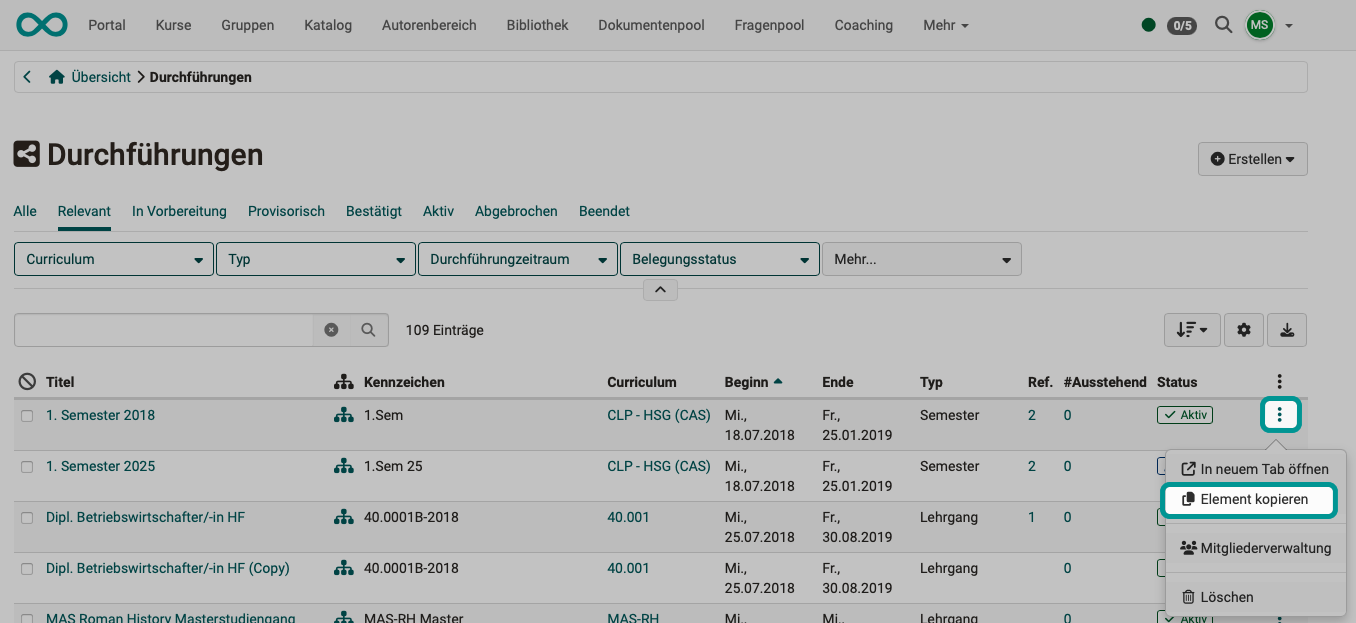Select the checkbox next to 'Dipl. Betriebswirtschafter/-in HF'
The width and height of the screenshot is (1356, 623).
(x=26, y=517)
